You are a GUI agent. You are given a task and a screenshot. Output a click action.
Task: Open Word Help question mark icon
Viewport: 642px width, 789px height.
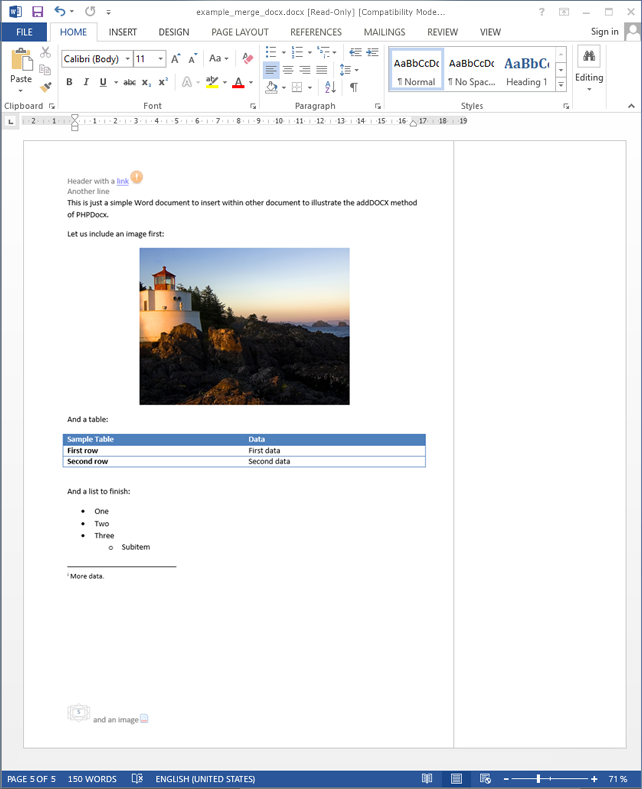tap(541, 12)
